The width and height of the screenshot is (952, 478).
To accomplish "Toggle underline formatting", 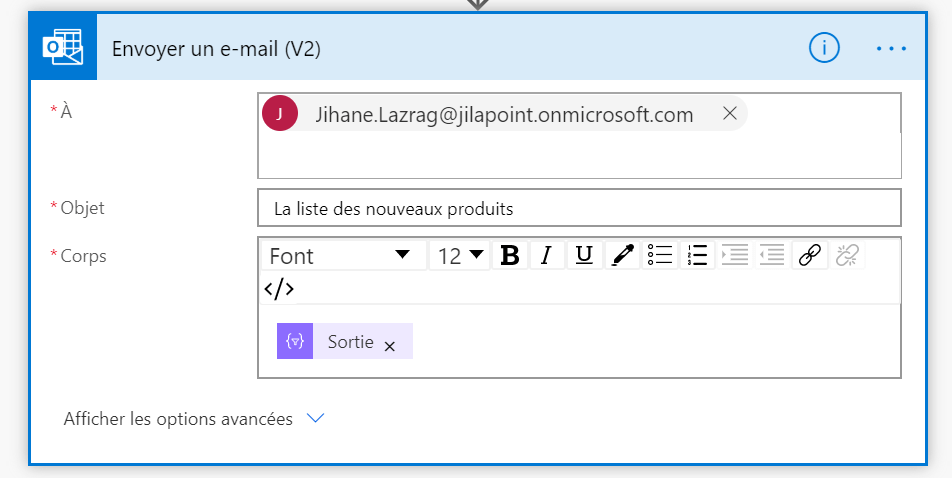I will tap(584, 256).
